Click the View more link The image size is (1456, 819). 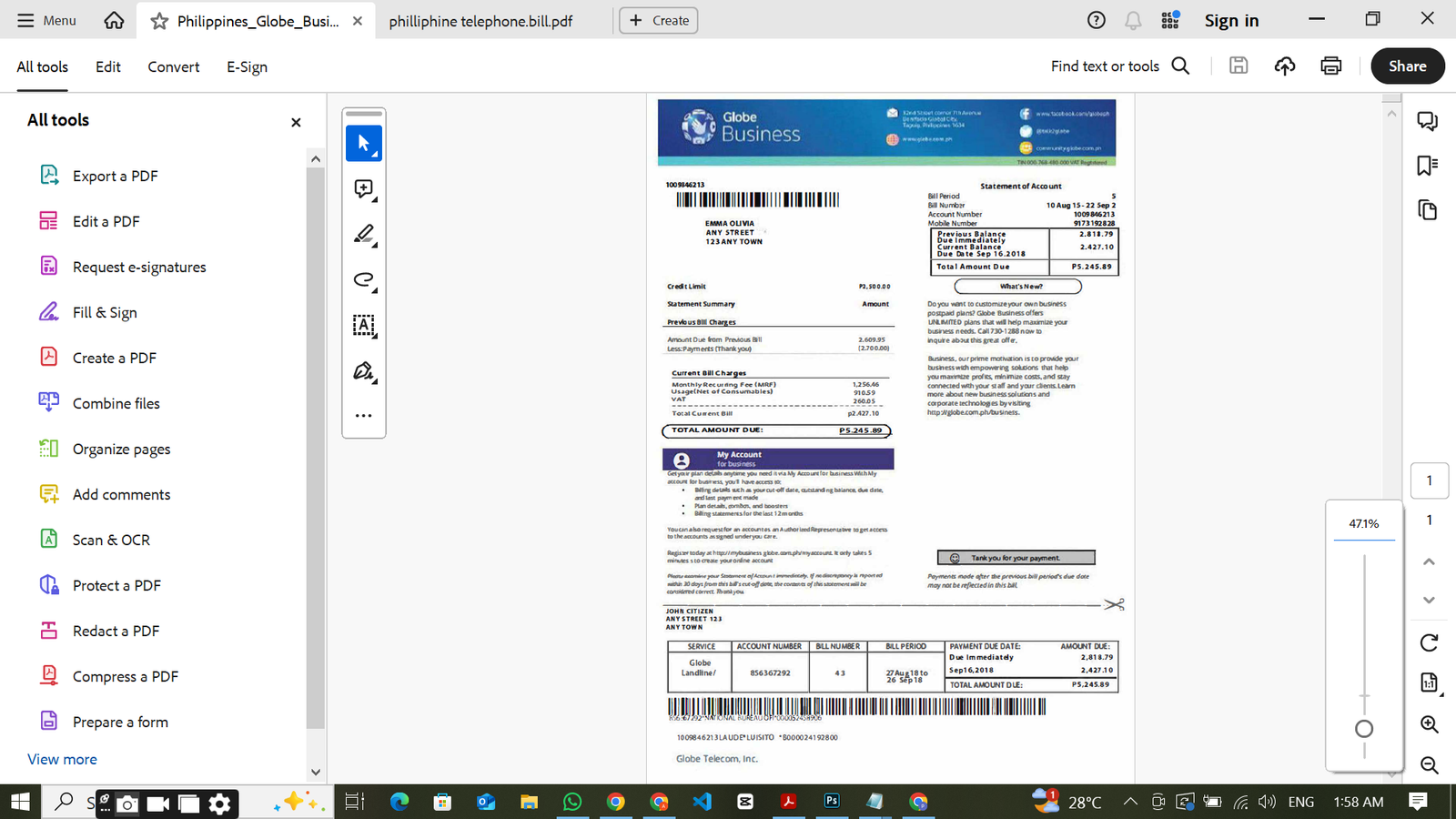pyautogui.click(x=62, y=759)
